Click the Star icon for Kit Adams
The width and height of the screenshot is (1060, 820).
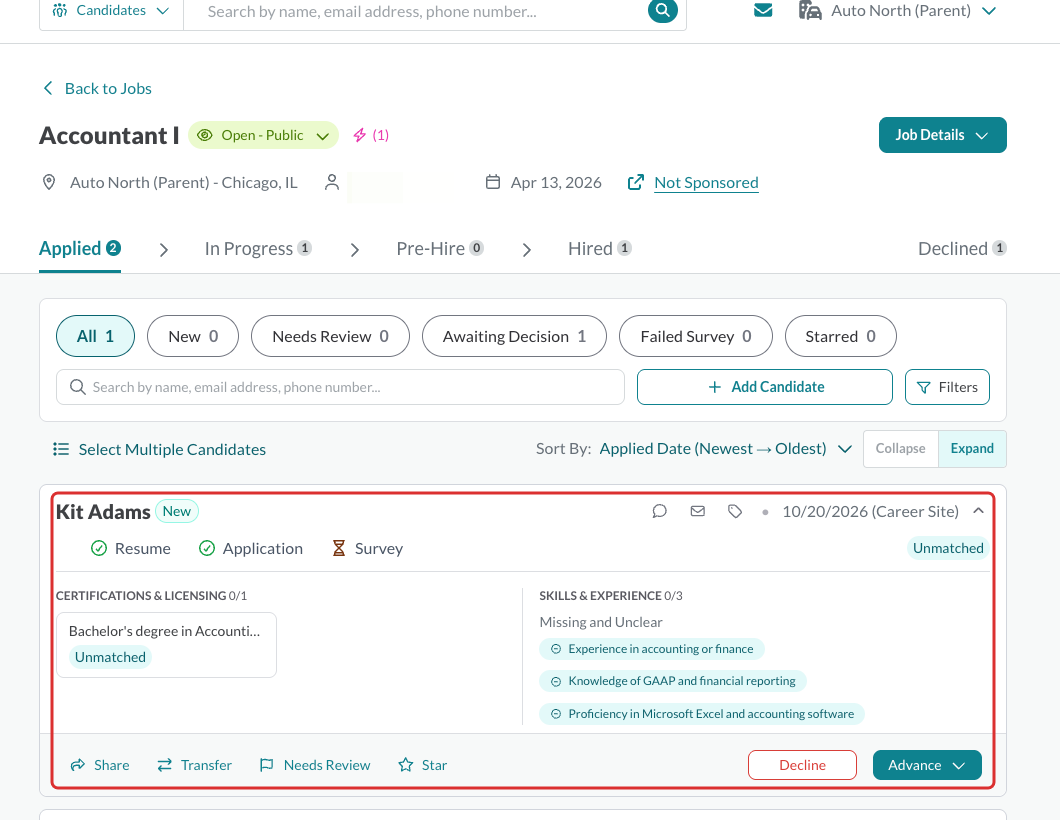click(x=406, y=765)
